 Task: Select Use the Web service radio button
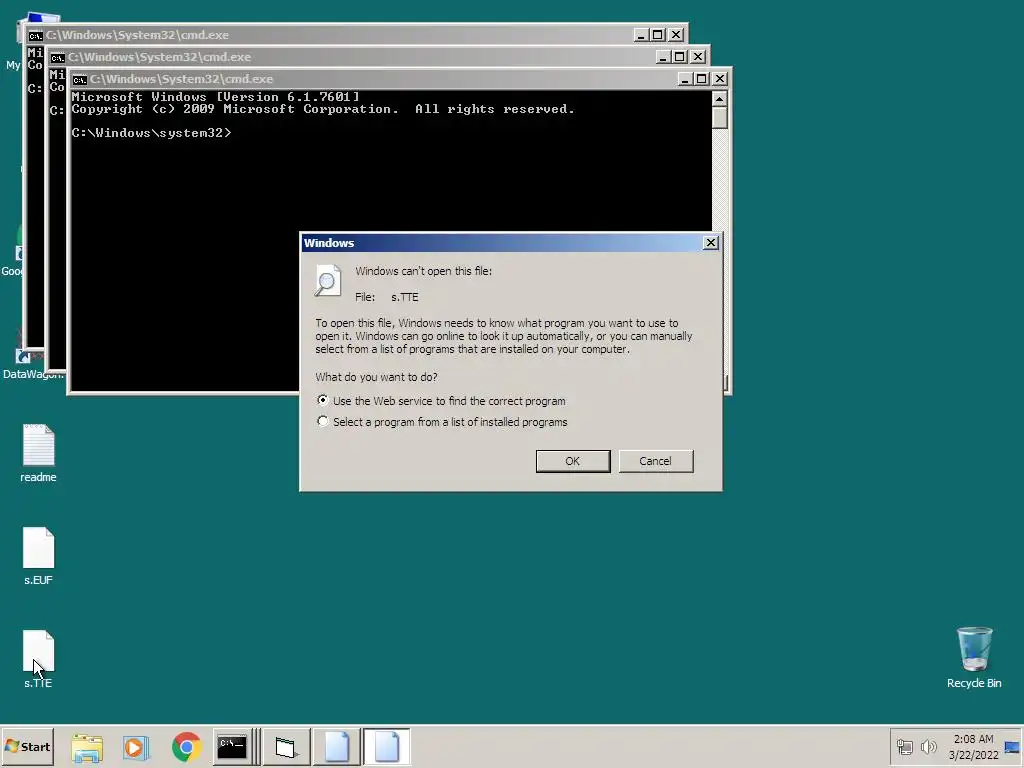323,400
